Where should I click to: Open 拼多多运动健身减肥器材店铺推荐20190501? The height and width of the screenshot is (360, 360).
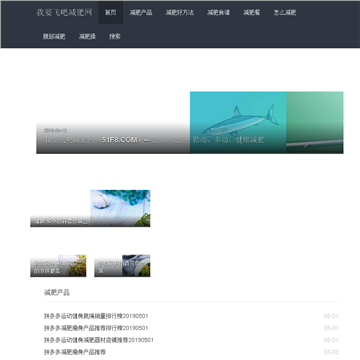[x=99, y=340]
